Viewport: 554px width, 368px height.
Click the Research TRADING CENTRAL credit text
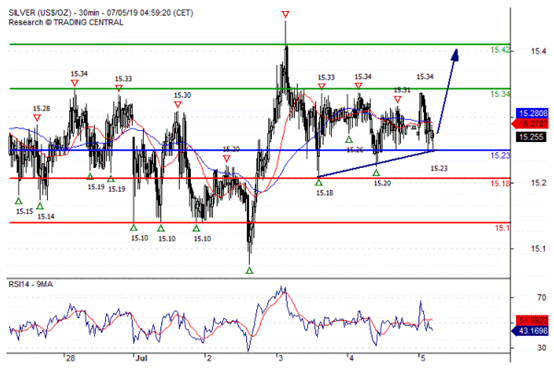pos(66,22)
